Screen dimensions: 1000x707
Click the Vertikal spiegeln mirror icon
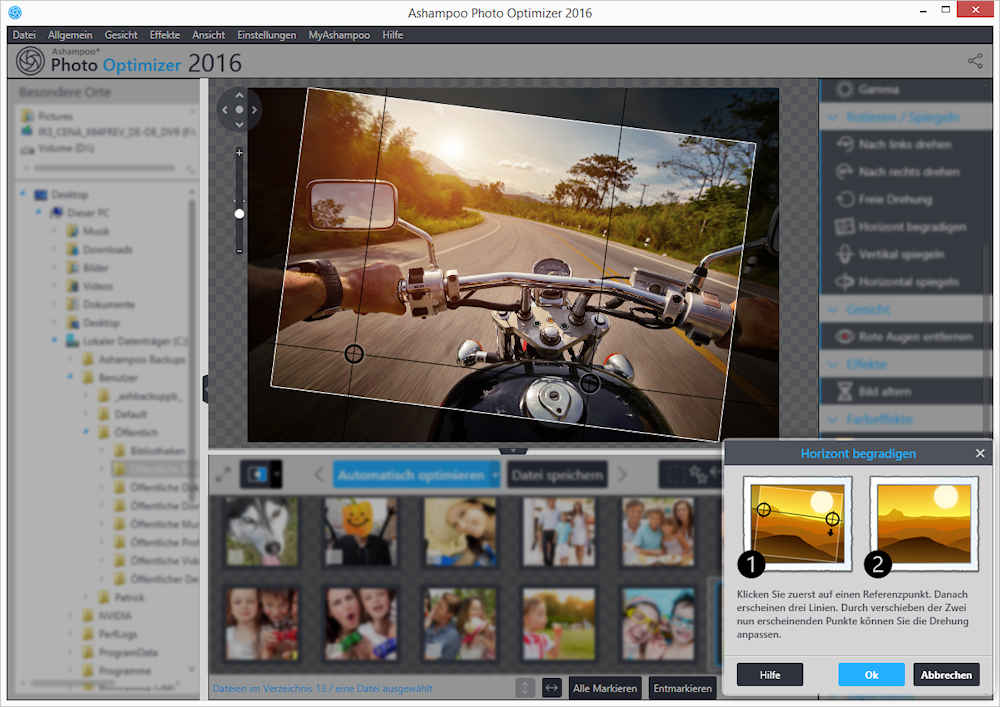coord(844,254)
